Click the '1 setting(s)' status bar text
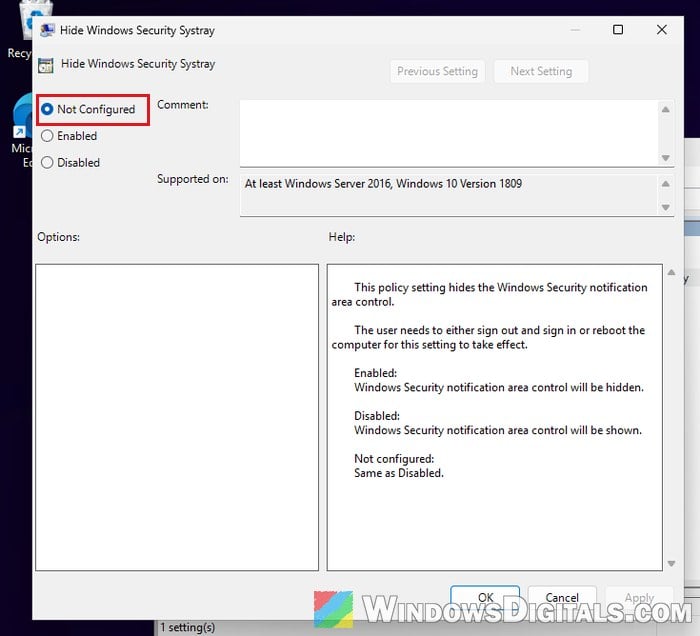This screenshot has width=700, height=636. (188, 628)
